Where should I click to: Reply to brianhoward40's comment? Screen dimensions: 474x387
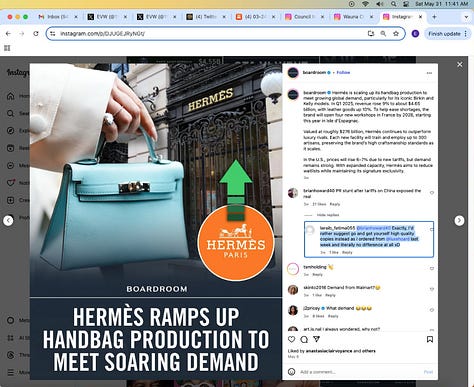pos(335,204)
